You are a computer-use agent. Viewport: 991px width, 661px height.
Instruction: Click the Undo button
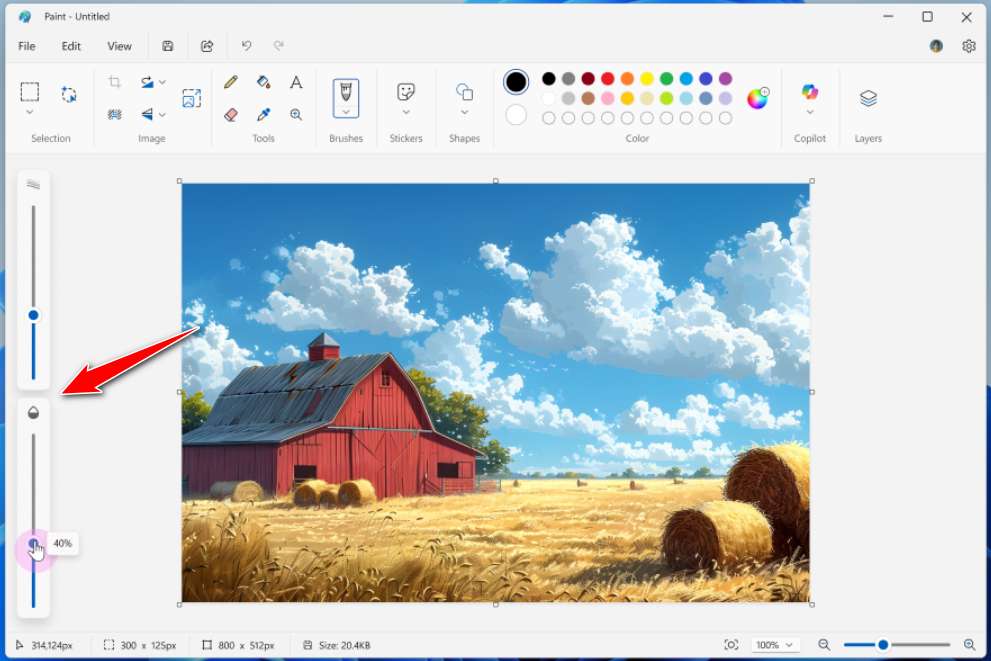[x=246, y=46]
